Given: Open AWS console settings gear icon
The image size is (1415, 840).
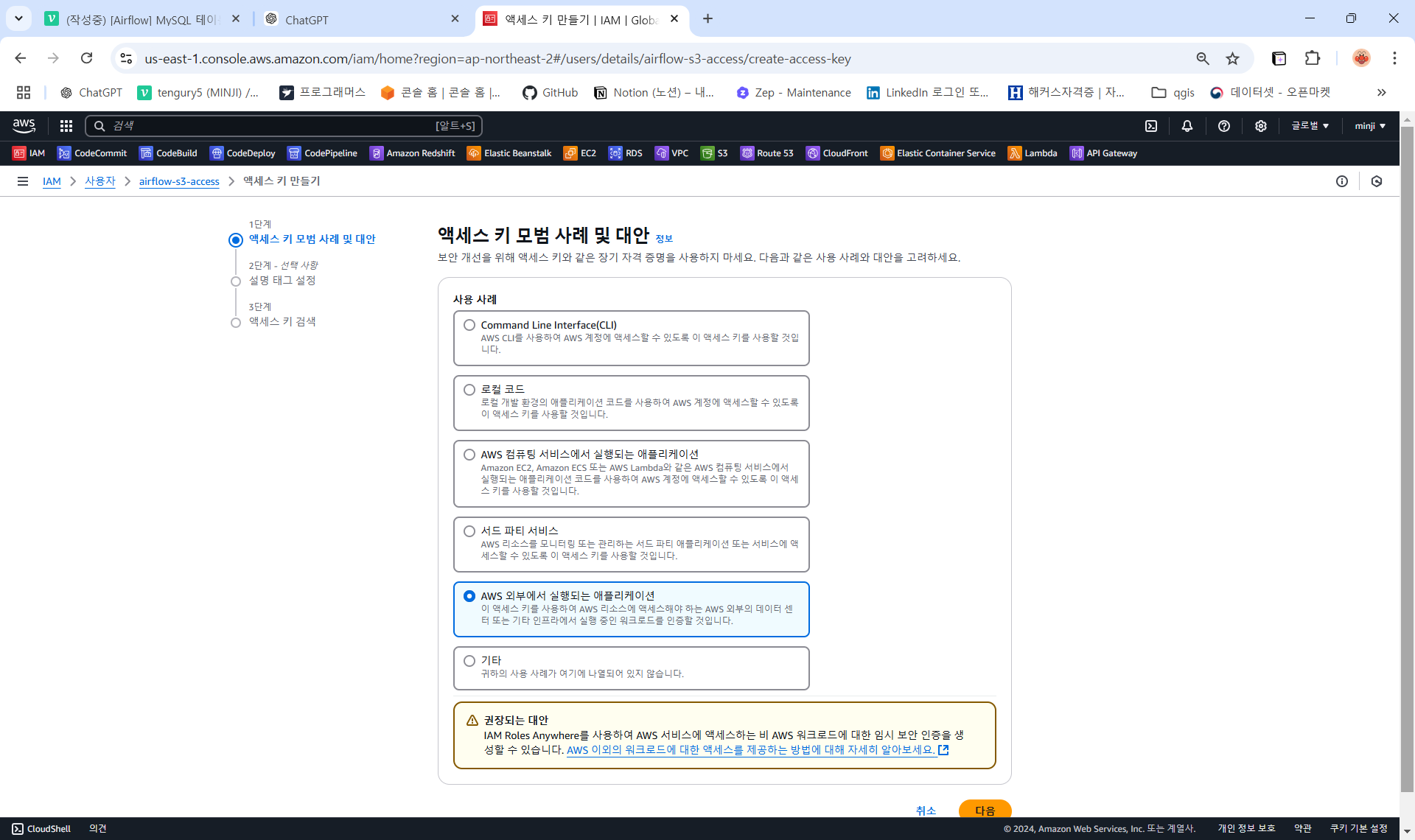Looking at the screenshot, I should coord(1260,126).
